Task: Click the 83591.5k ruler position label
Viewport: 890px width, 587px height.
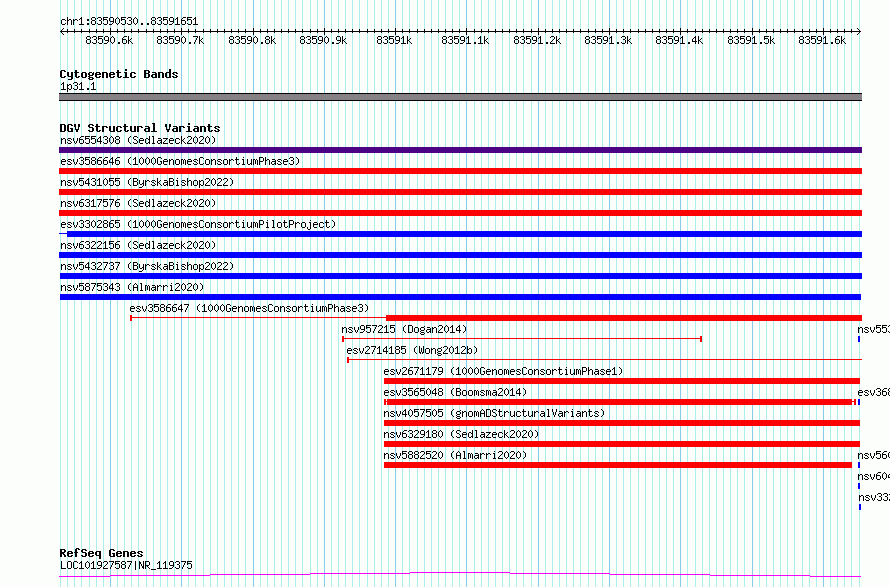Action: click(x=751, y=40)
